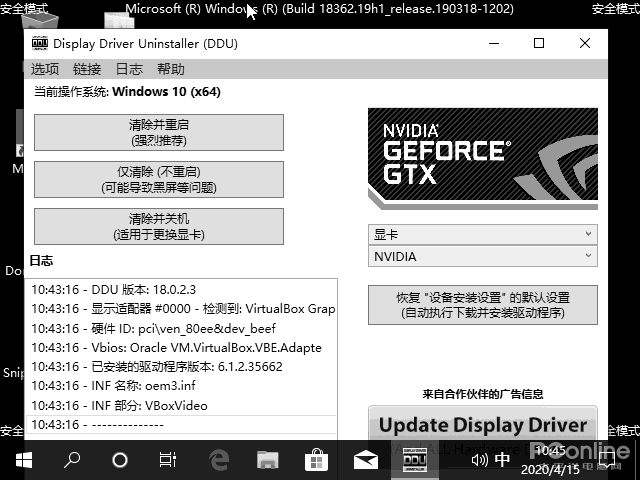Screen dimensions: 640x480
Task: Click the 来自合作伙伴的广告信息 label
Action: (483, 394)
